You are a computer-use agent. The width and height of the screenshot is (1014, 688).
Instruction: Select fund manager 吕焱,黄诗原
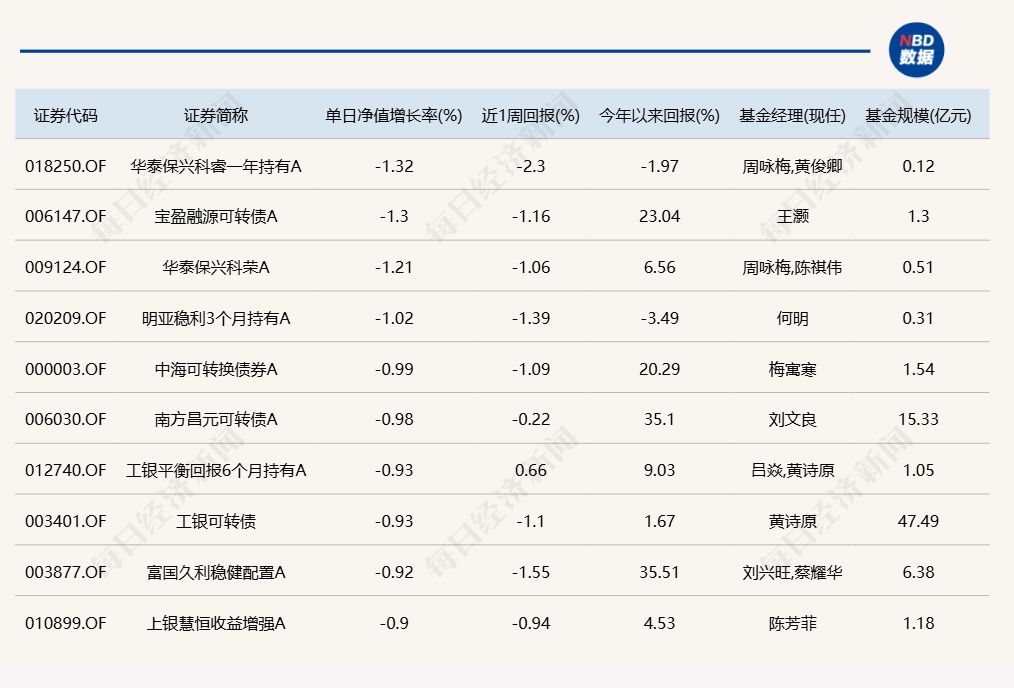[793, 470]
